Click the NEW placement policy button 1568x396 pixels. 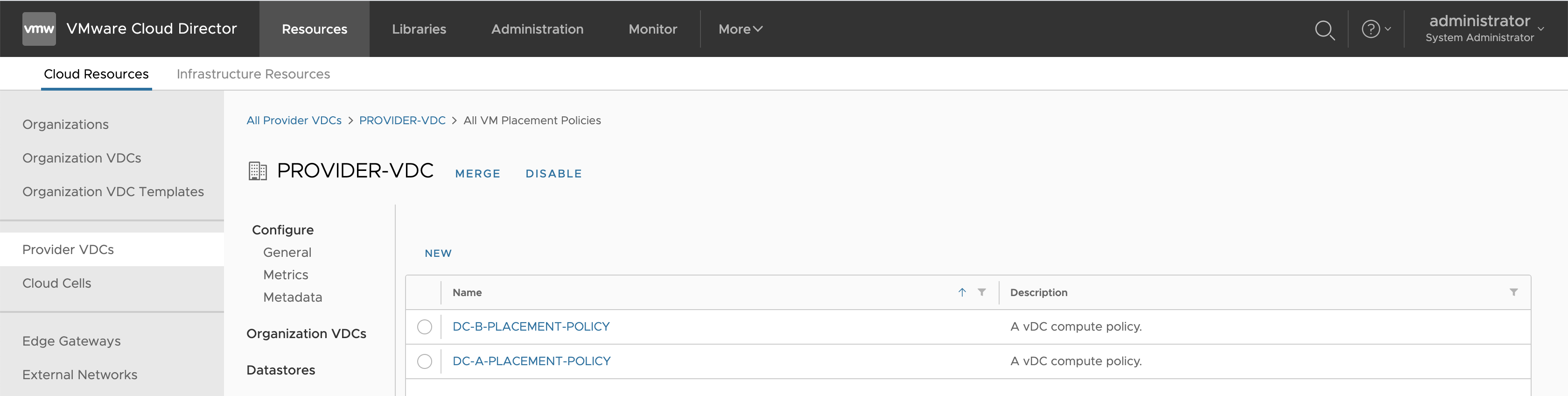click(x=438, y=254)
